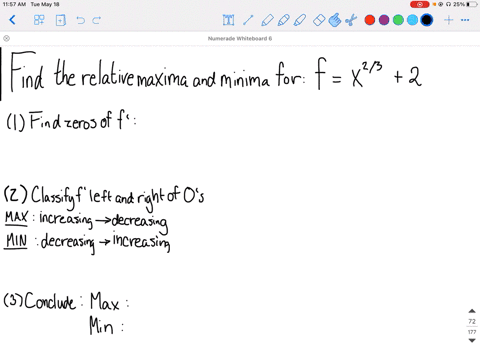Open the page thumbnails grid view
This screenshot has width=480, height=360.
pyautogui.click(x=39, y=20)
